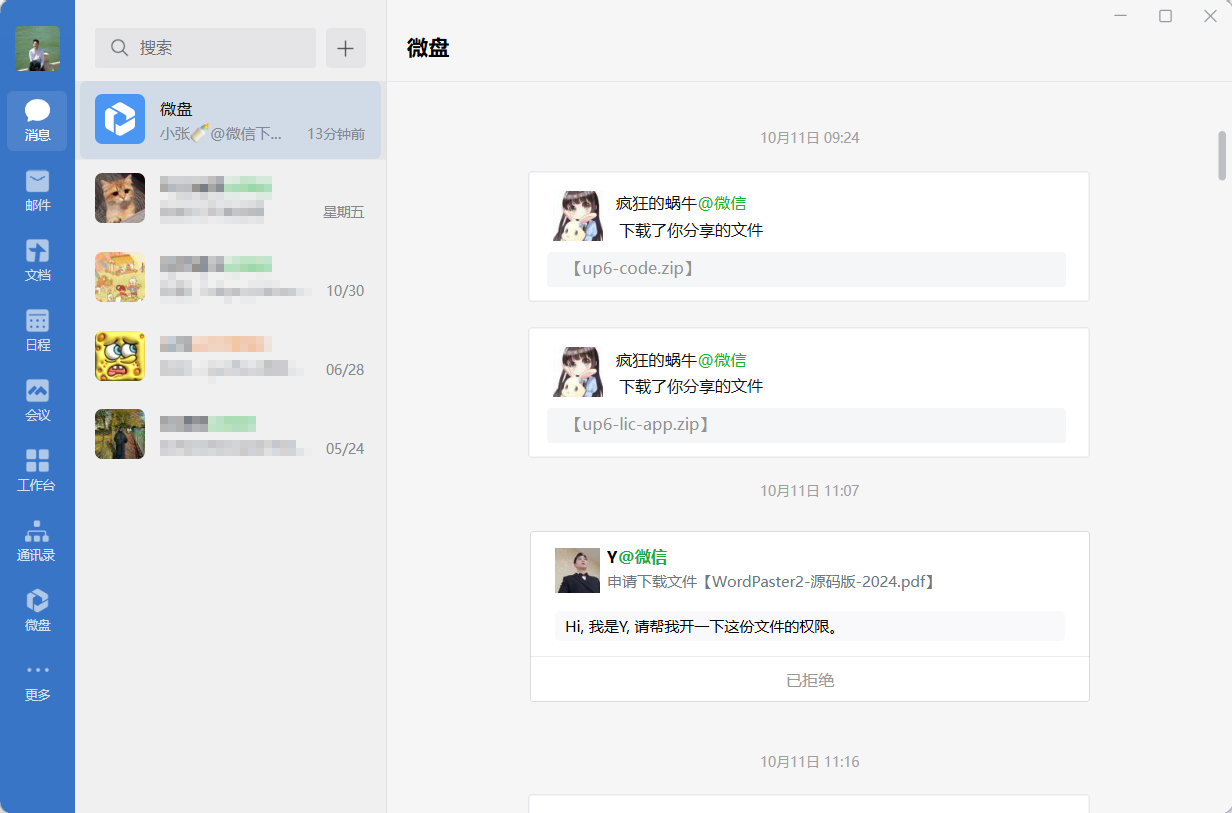Screen dimensions: 1232x813
Task: Open the 会议 meetings section
Action: [37, 401]
